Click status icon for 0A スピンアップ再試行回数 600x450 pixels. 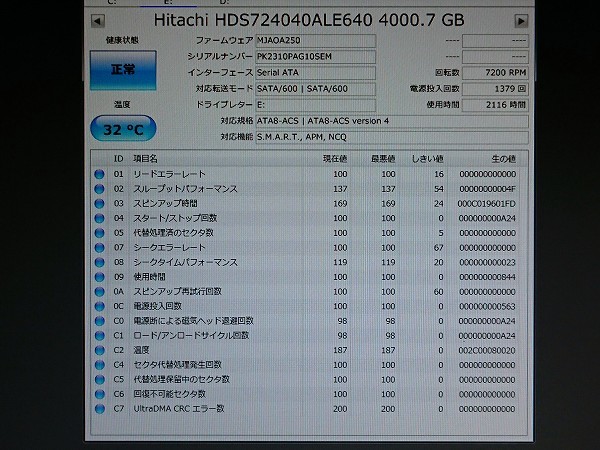(x=99, y=292)
